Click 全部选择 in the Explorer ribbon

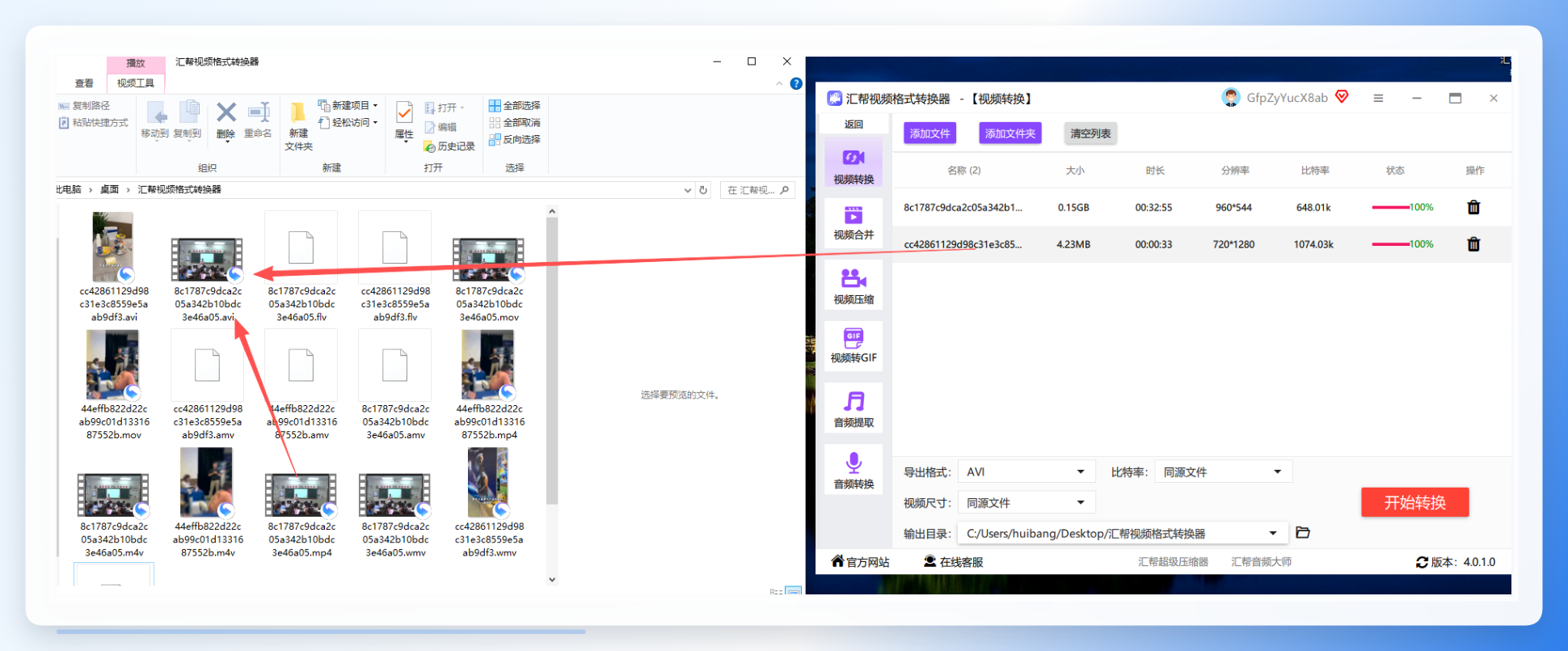point(514,106)
